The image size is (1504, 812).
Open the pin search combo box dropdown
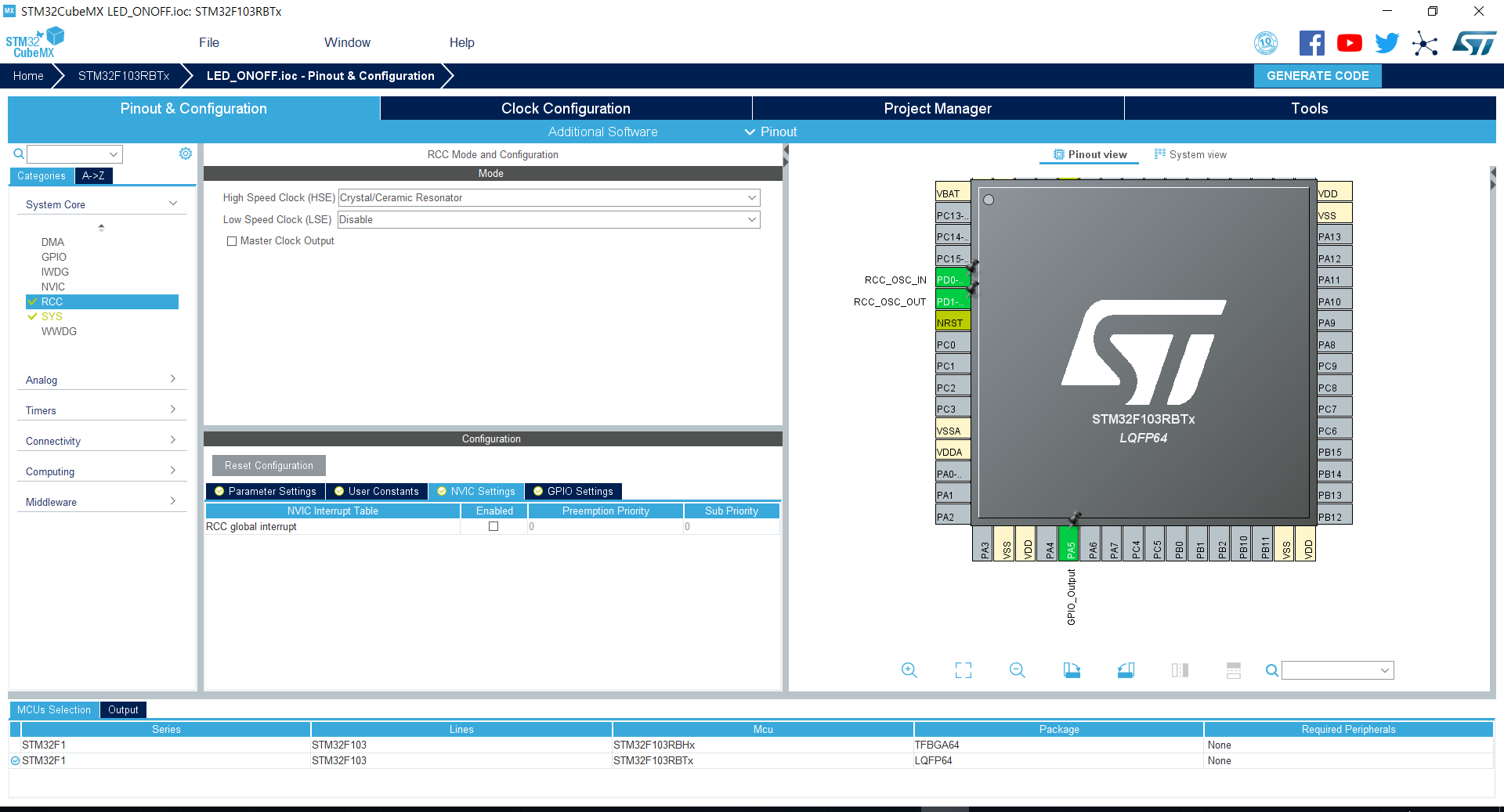tap(1384, 670)
